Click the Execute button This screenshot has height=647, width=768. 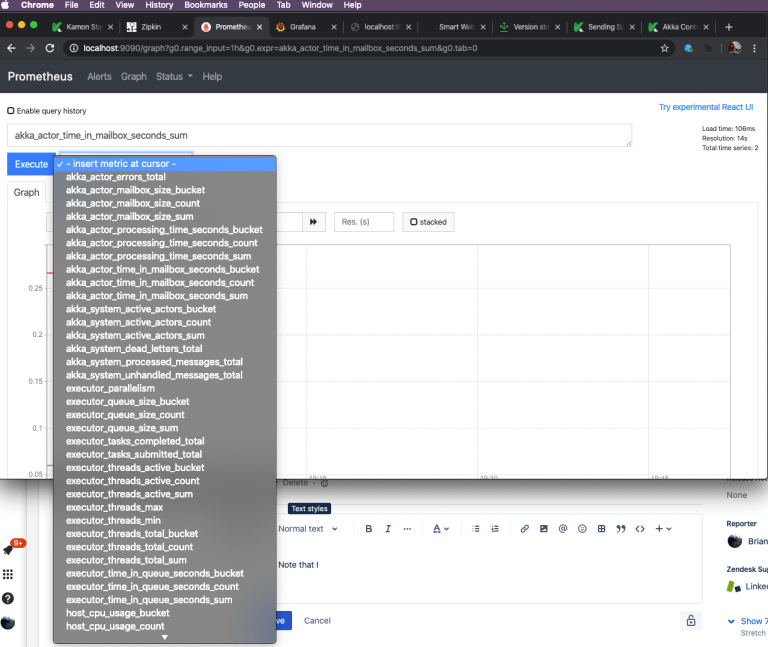[31, 164]
